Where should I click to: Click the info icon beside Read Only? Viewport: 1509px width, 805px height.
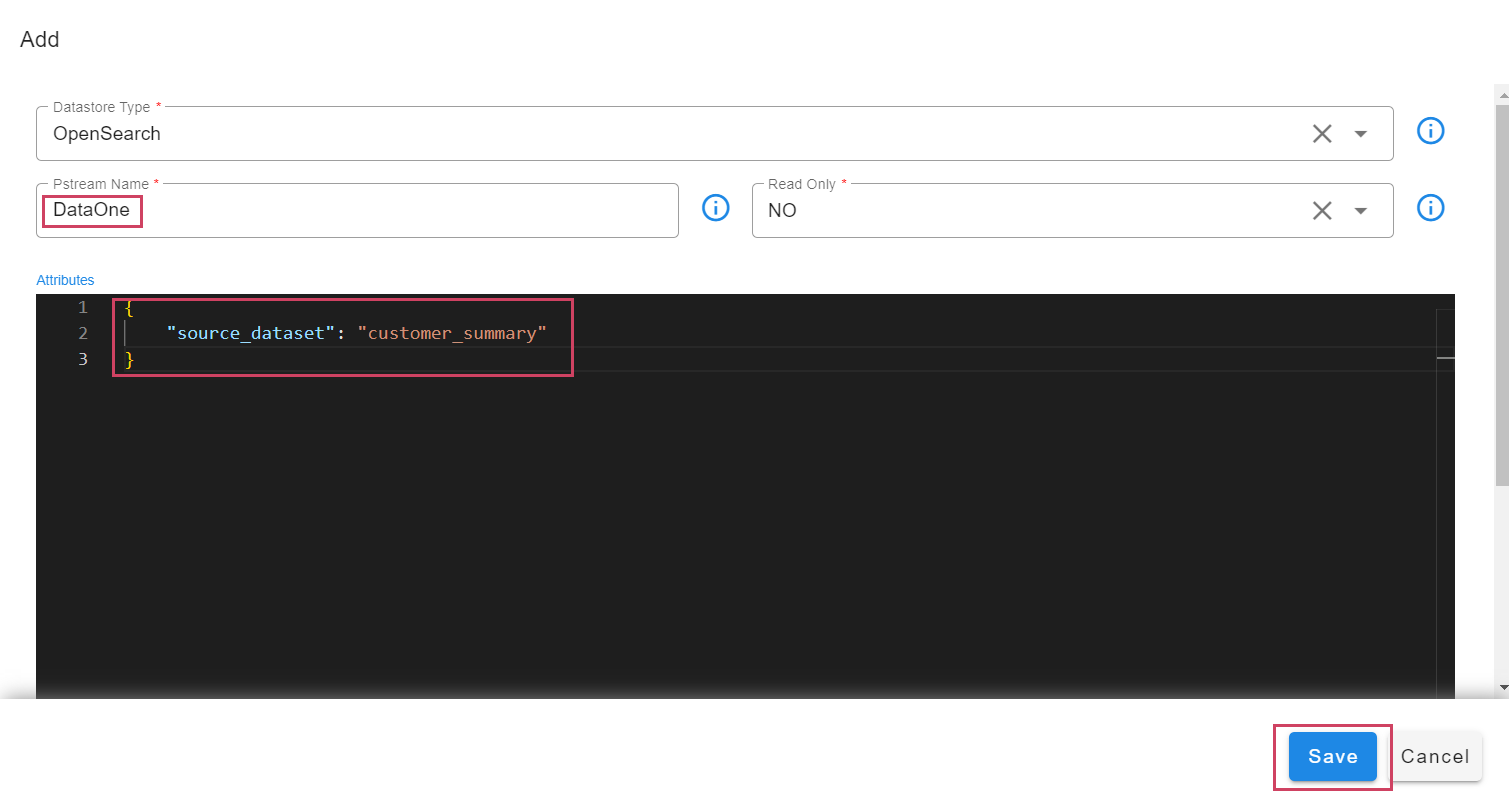click(x=1430, y=208)
